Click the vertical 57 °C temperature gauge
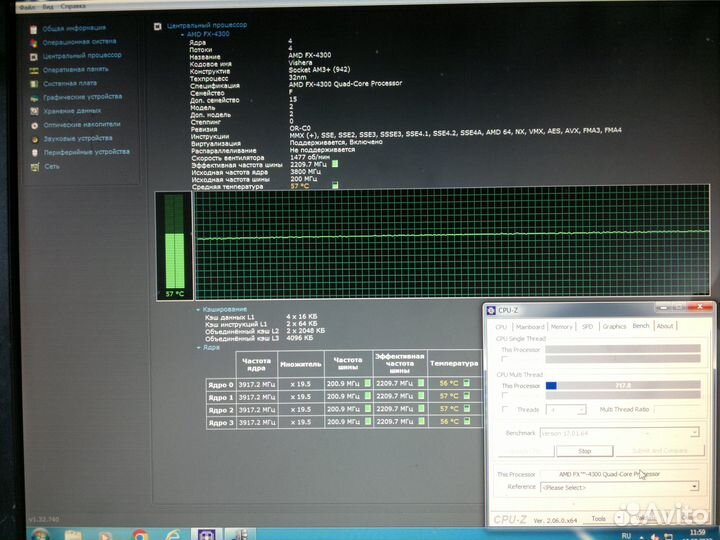 click(174, 246)
